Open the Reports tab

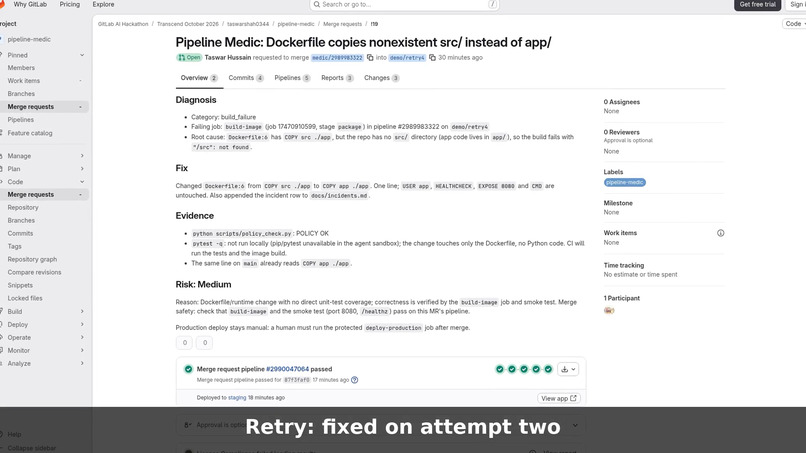tap(337, 78)
